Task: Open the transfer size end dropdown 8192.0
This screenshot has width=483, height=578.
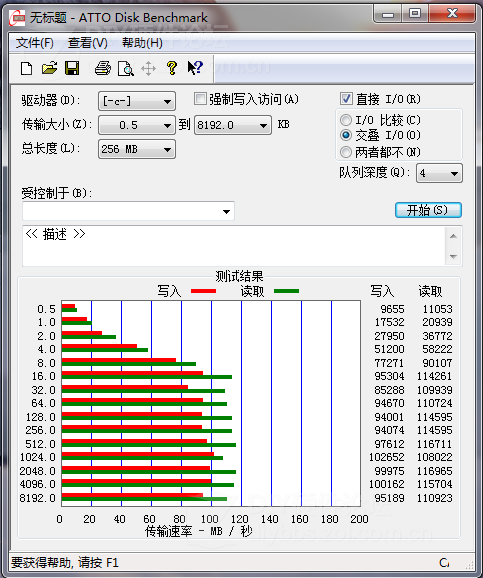Action: click(233, 125)
